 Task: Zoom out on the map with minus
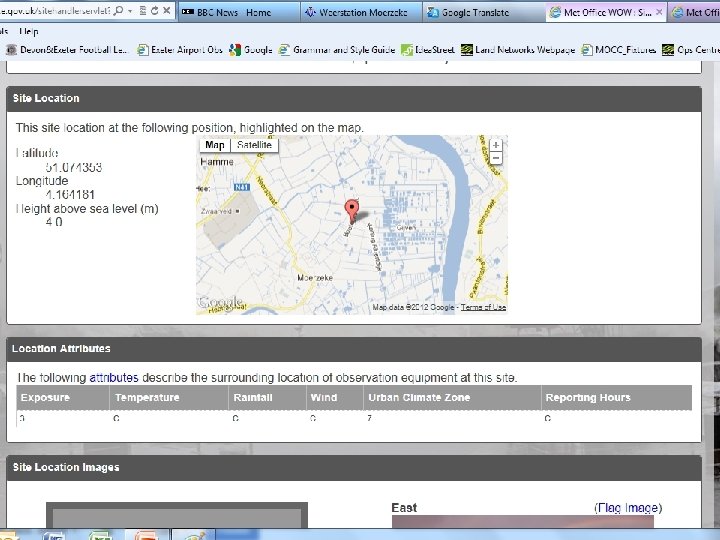click(496, 158)
